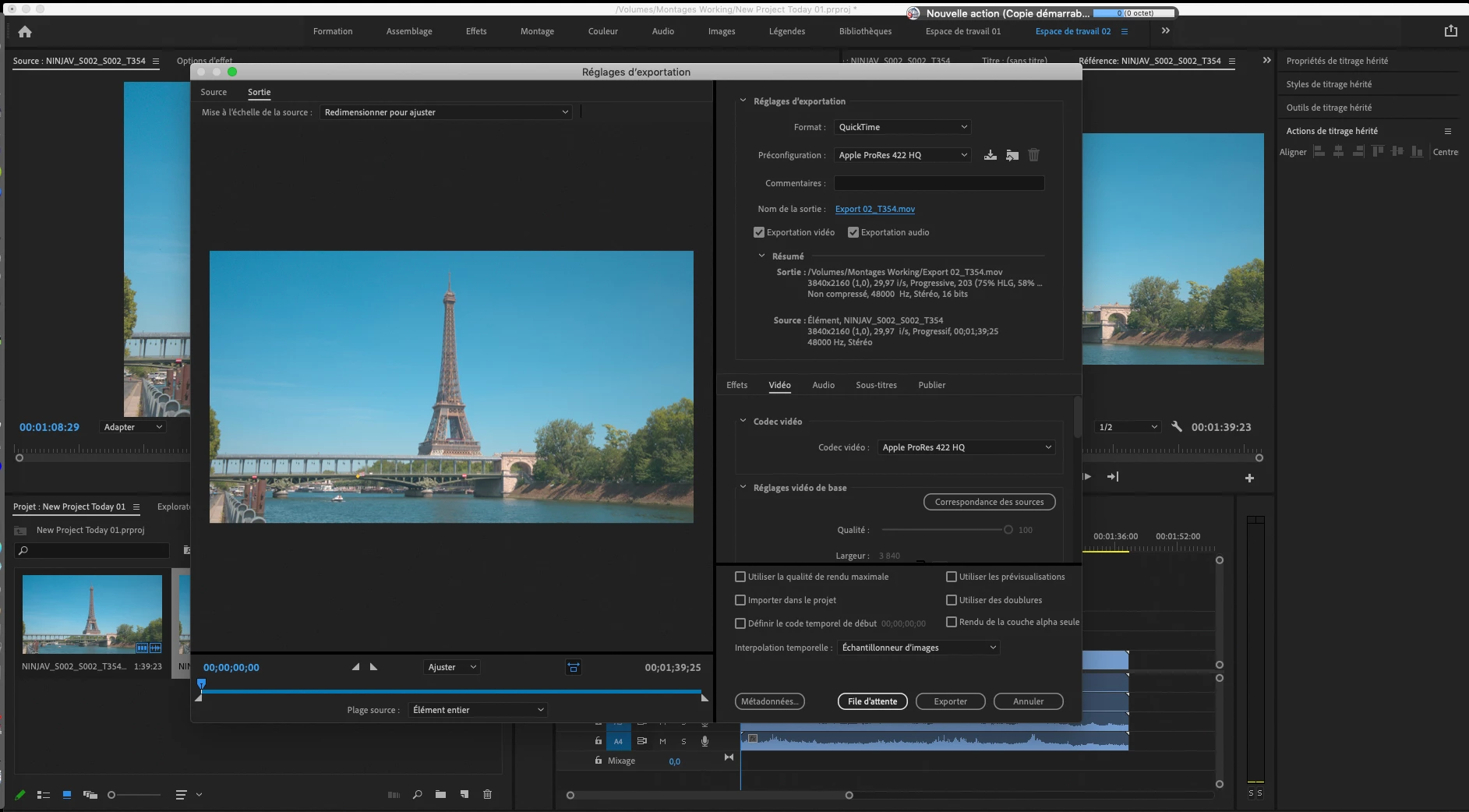Click the Exporter button
Image resolution: width=1469 pixels, height=812 pixels.
pyautogui.click(x=950, y=701)
